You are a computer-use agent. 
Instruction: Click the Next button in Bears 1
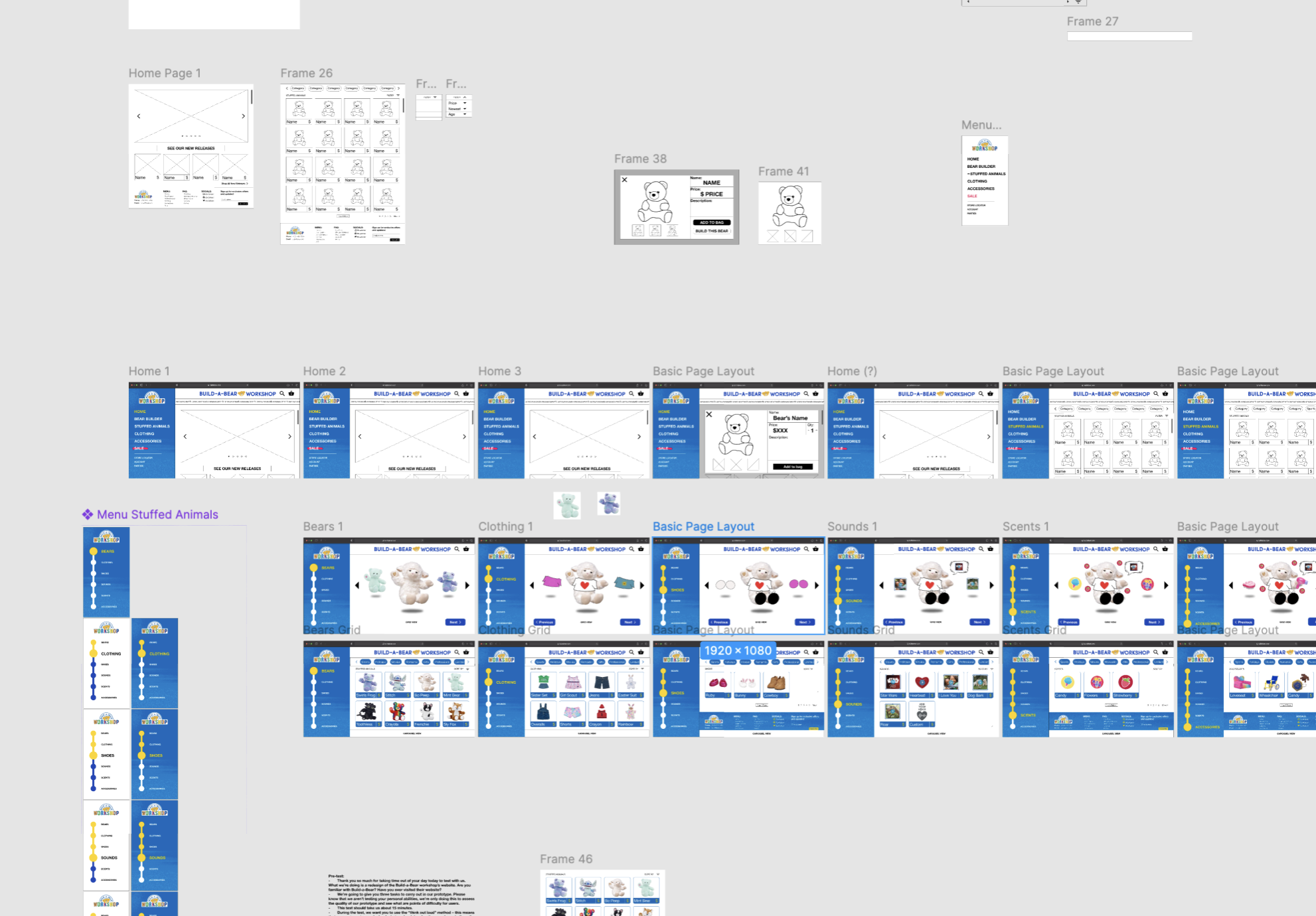pyautogui.click(x=455, y=622)
